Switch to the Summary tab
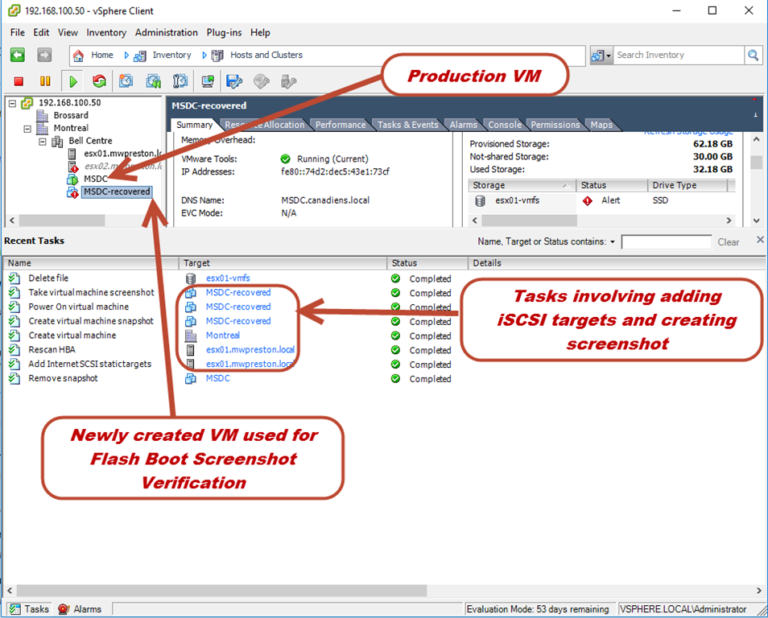The width and height of the screenshot is (768, 618). tap(194, 125)
